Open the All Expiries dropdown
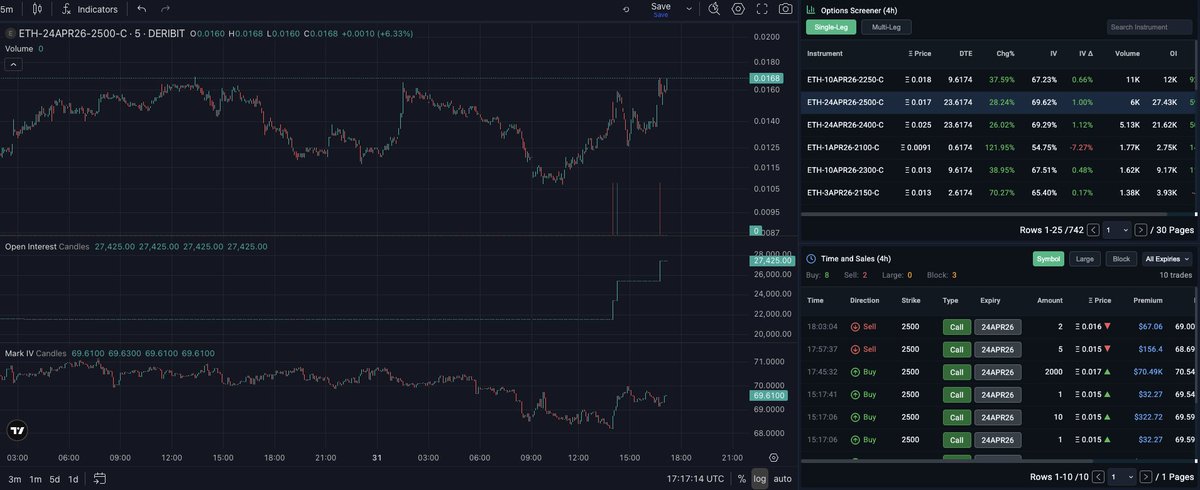The image size is (1200, 490). coord(1167,259)
